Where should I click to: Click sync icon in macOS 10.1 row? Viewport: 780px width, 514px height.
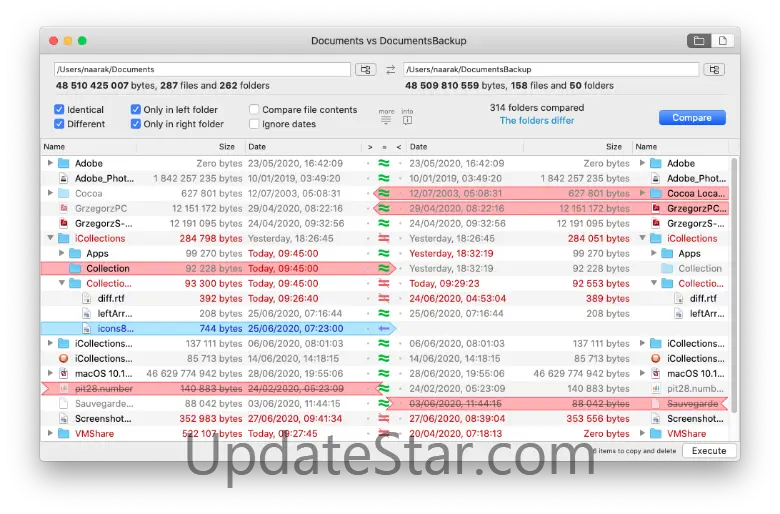coord(384,374)
